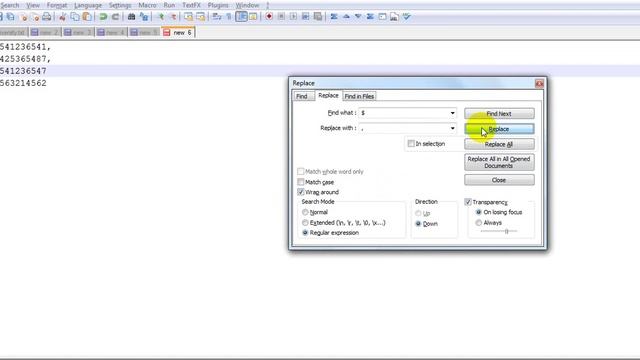Image resolution: width=640 pixels, height=360 pixels.
Task: Open the TextFX menu
Action: [191, 5]
